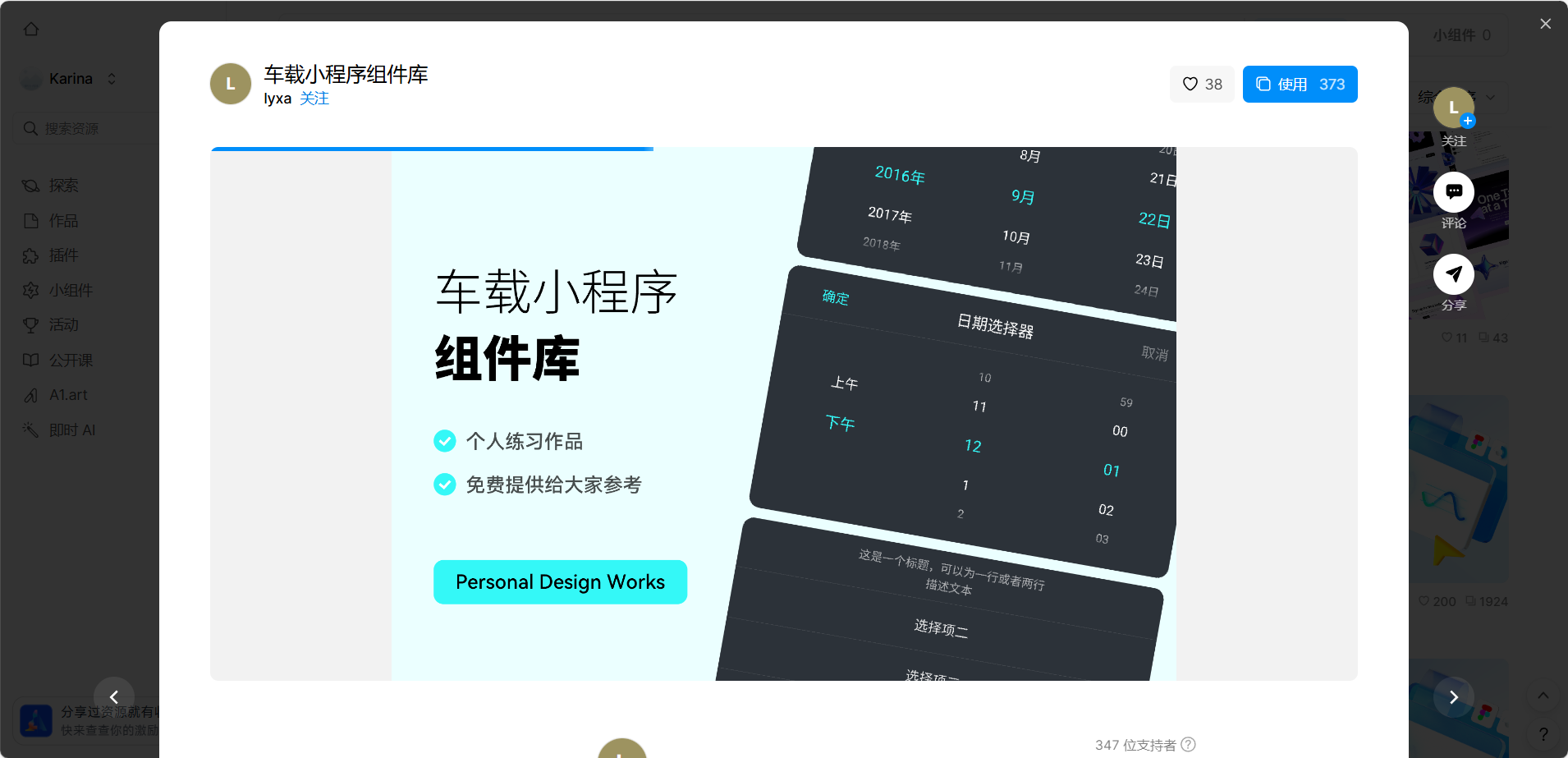1568x758 pixels.
Task: Open 即时 AI in the sidebar
Action: (x=71, y=430)
